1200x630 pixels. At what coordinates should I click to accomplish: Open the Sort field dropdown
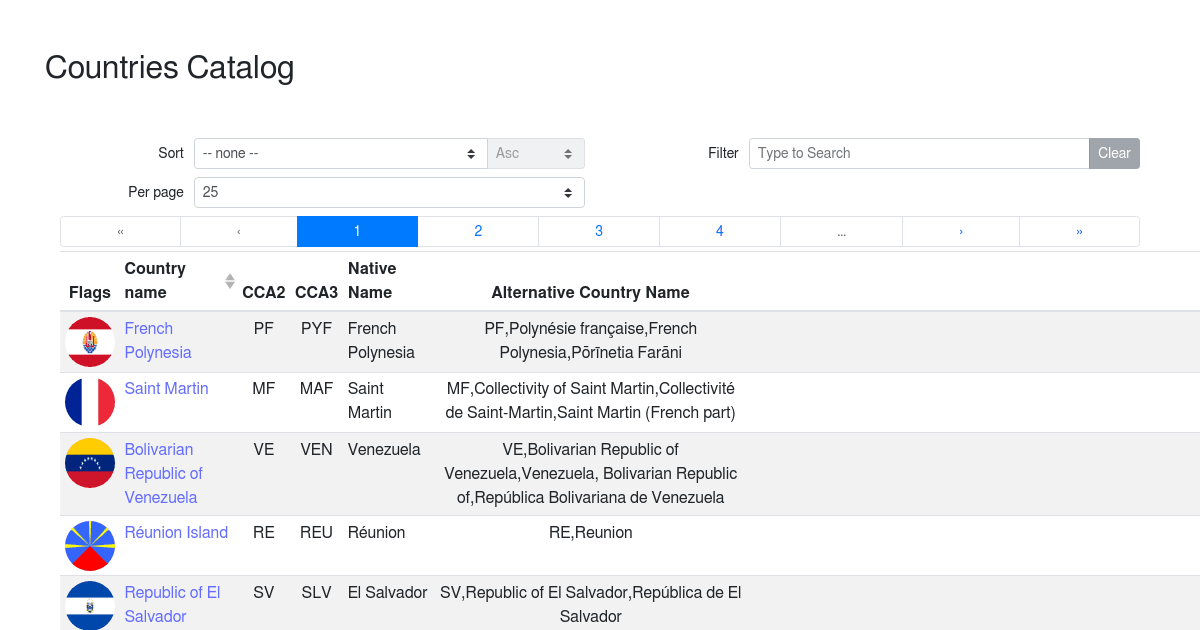click(x=340, y=153)
